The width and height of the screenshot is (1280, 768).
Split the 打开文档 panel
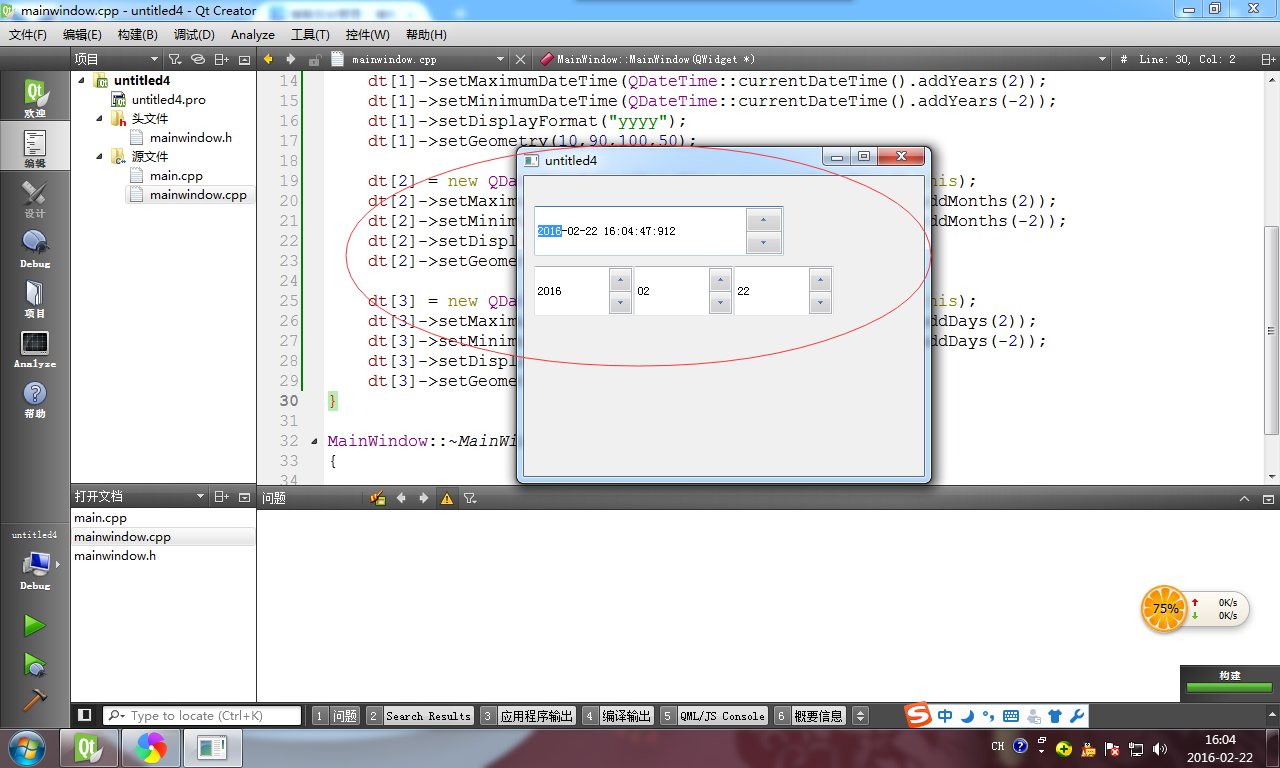point(222,497)
